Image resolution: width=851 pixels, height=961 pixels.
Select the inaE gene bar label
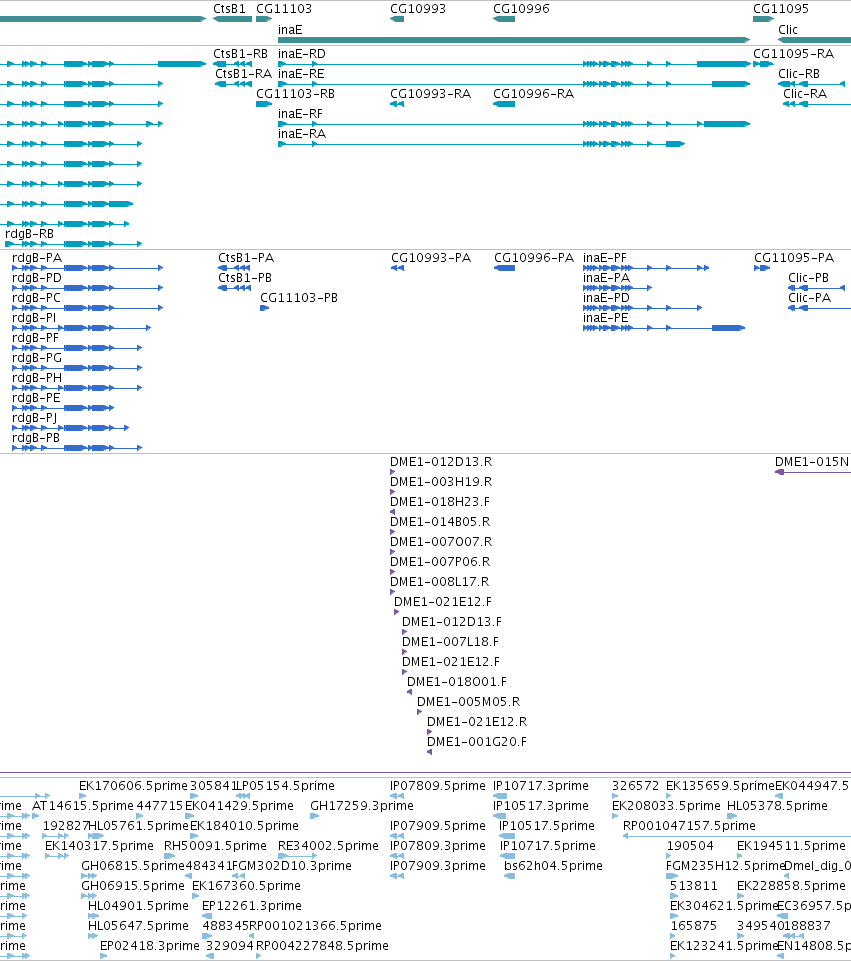pos(290,29)
